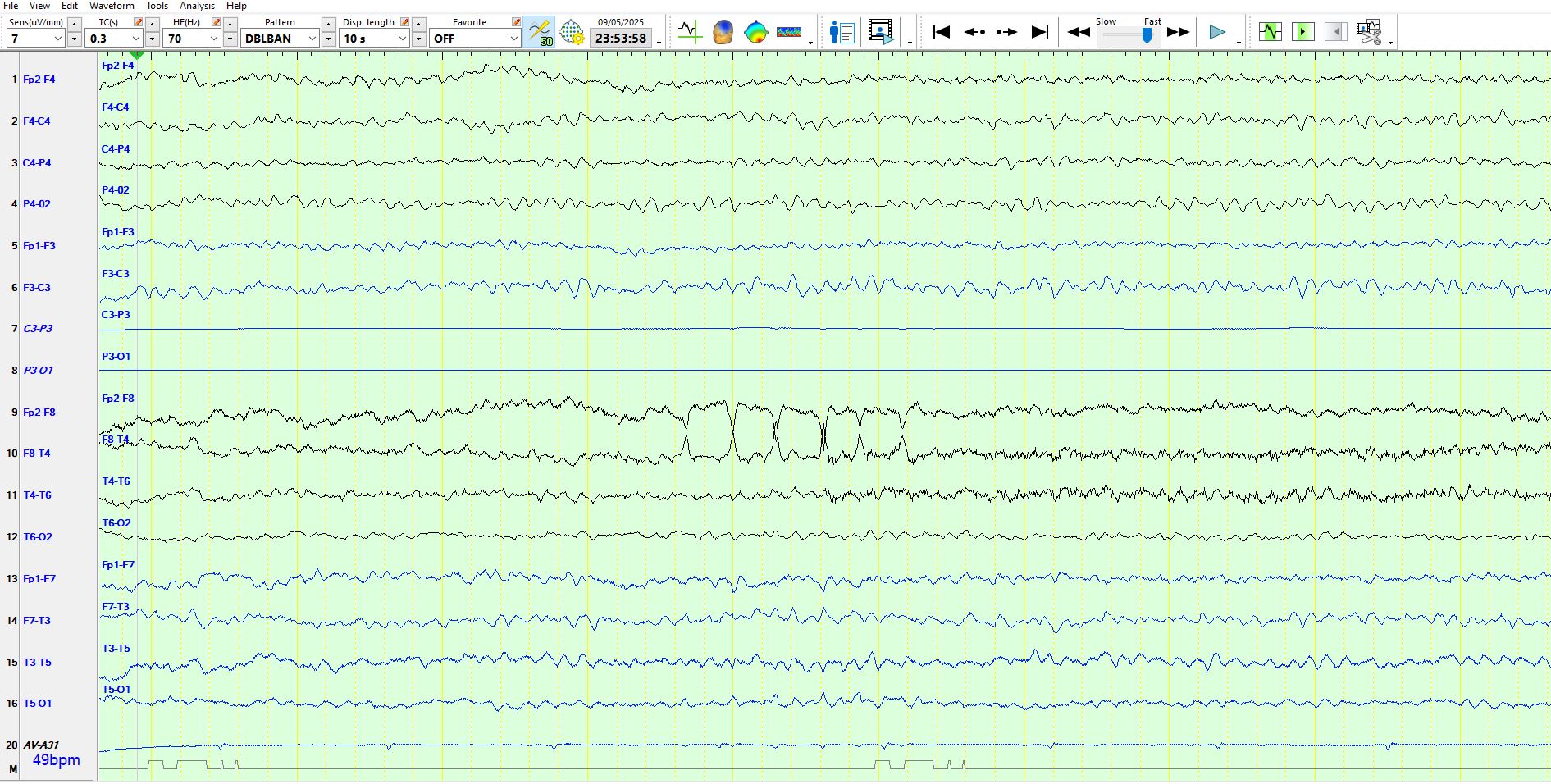Edit the TC(s) list with pencil icon
This screenshot has width=1551, height=784.
[138, 22]
